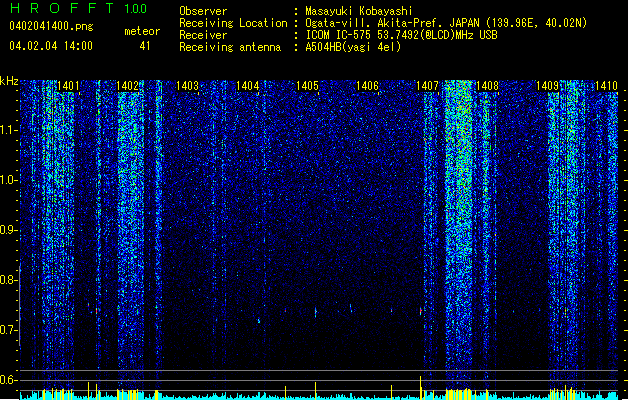
Task: Click the filename 0402041400.png
Action: pos(51,27)
